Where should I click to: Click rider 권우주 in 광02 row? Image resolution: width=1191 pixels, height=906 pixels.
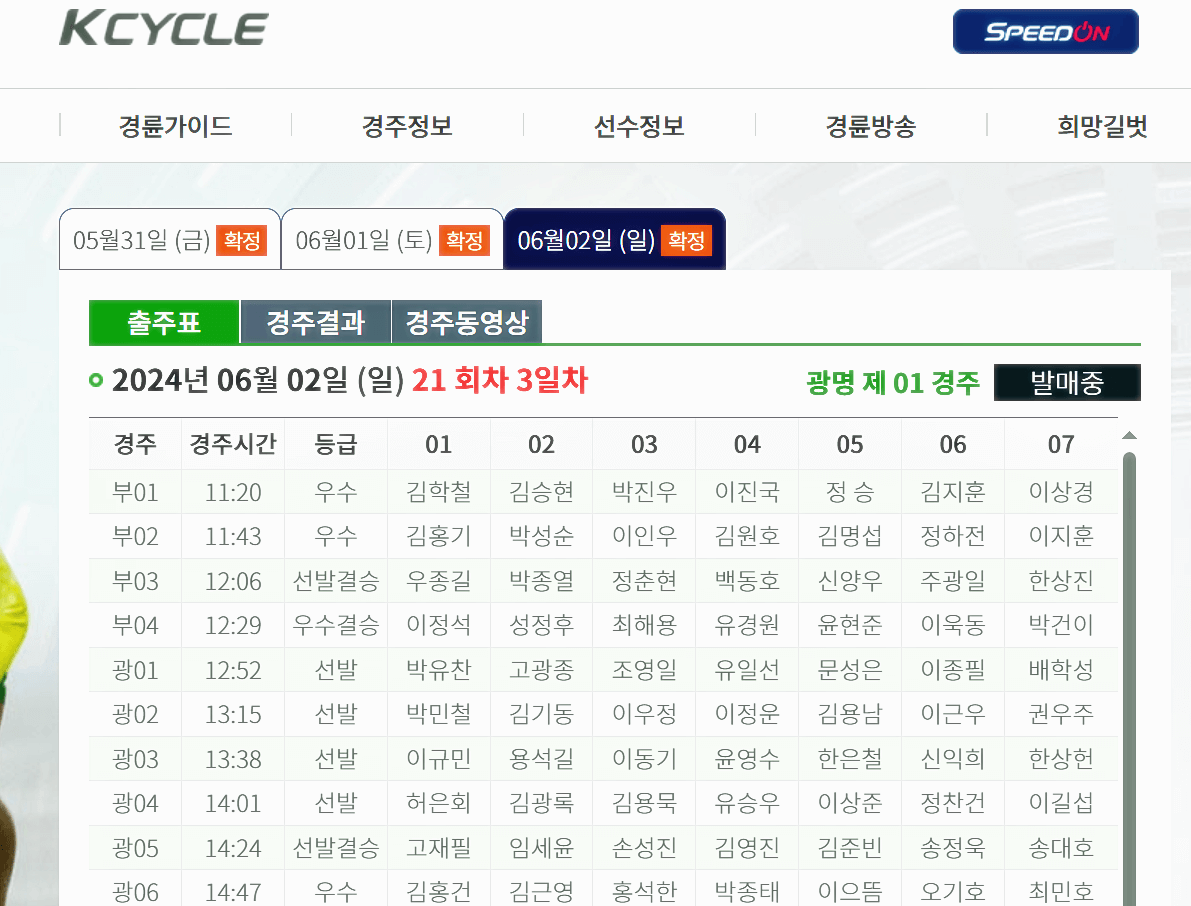tap(1061, 714)
